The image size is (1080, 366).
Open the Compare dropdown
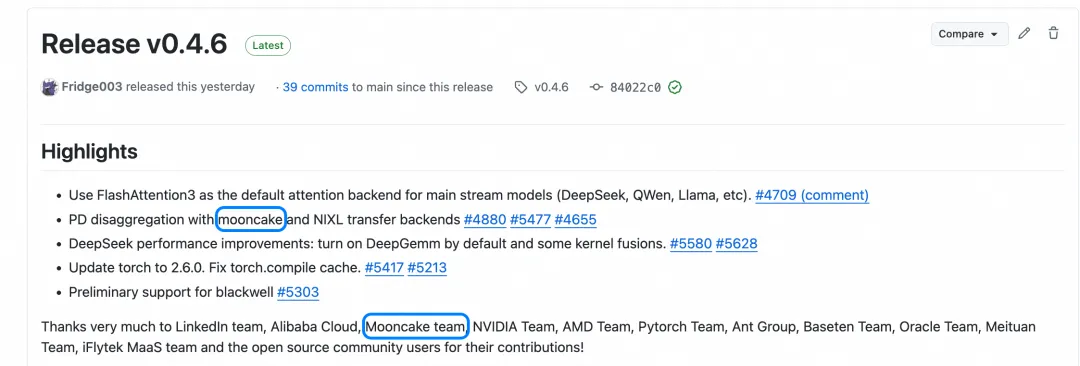[x=970, y=34]
